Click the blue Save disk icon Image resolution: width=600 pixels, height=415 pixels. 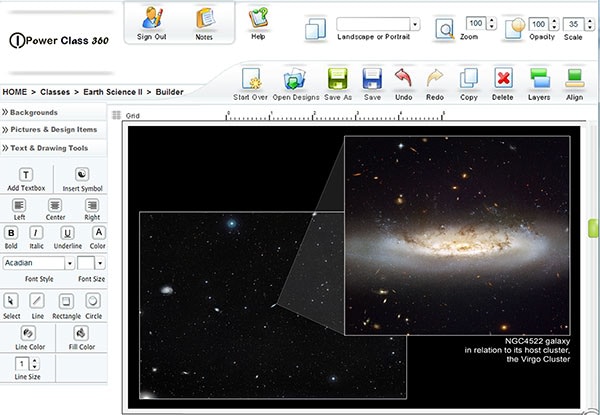tap(372, 78)
